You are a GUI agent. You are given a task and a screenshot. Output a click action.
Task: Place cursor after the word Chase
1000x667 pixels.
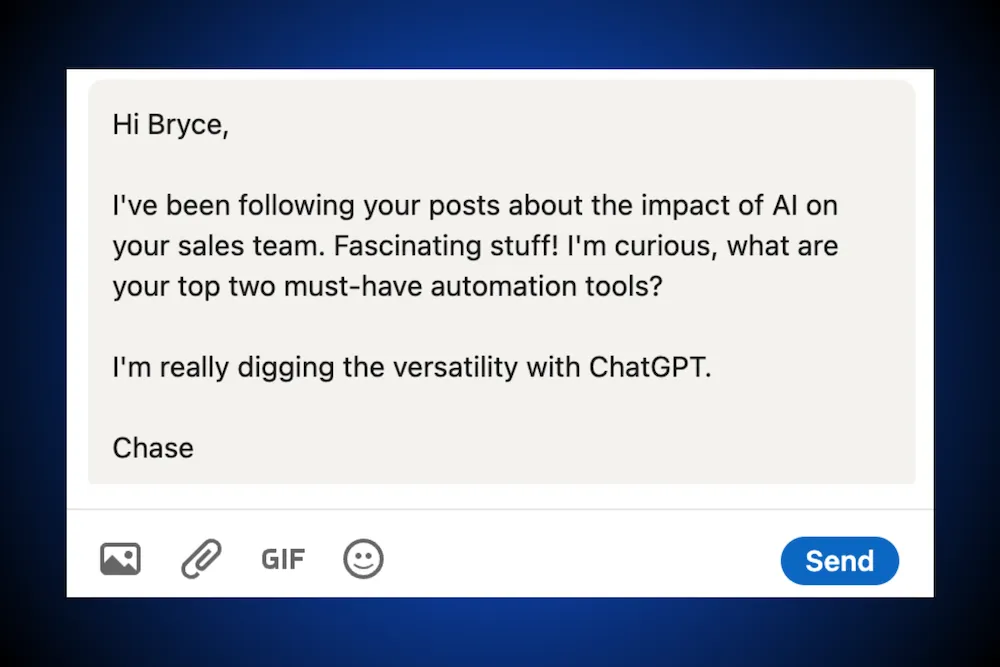[x=196, y=448]
